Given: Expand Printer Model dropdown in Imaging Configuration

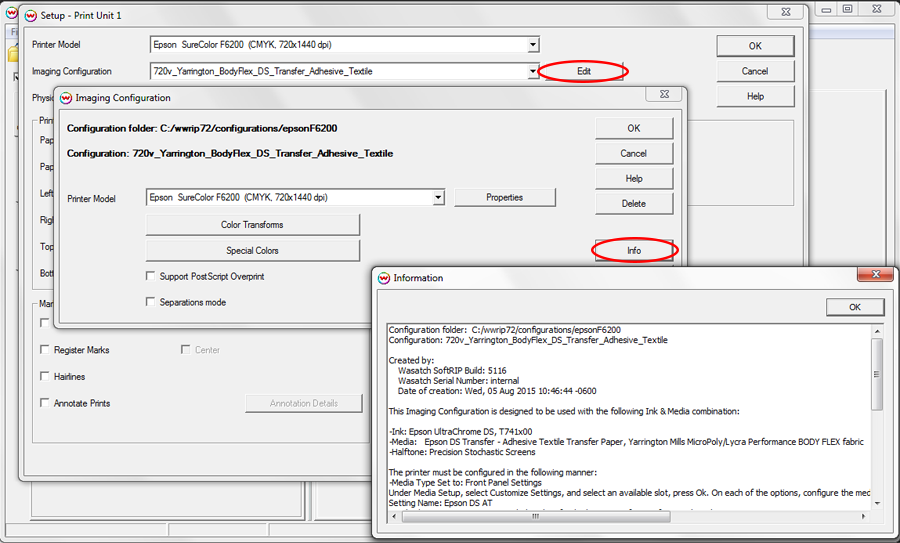Looking at the screenshot, I should [438, 197].
